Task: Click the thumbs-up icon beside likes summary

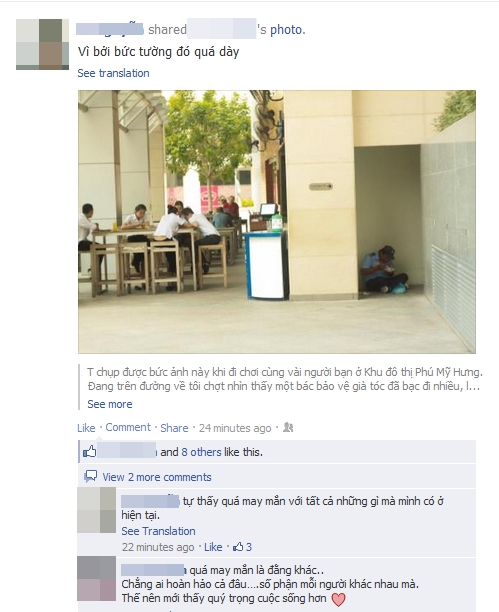Action: (90, 452)
